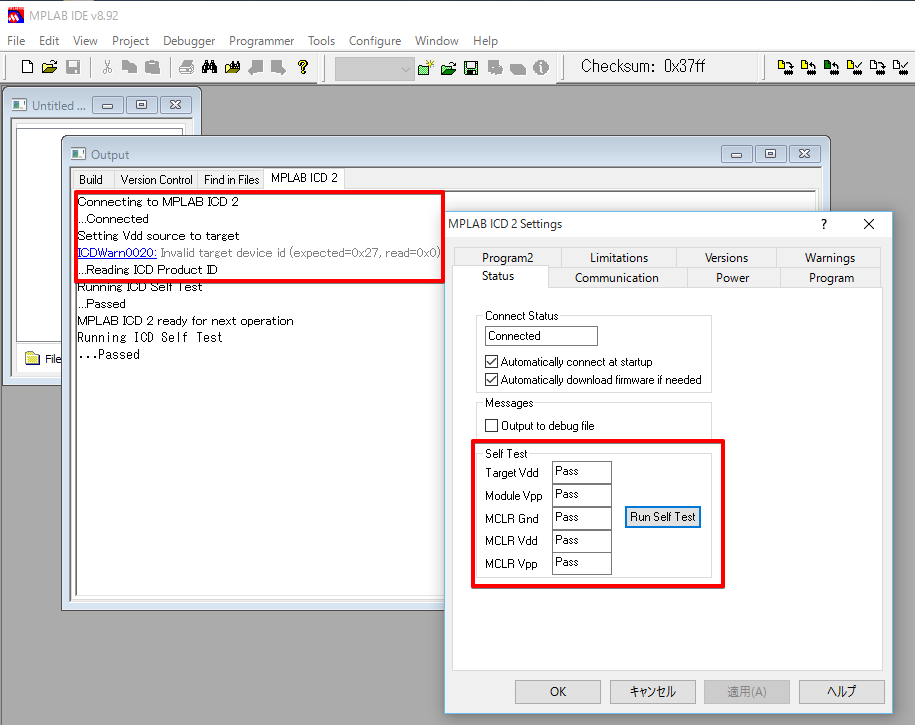Open the Power settings tab
The image size is (915, 725).
coord(733,278)
